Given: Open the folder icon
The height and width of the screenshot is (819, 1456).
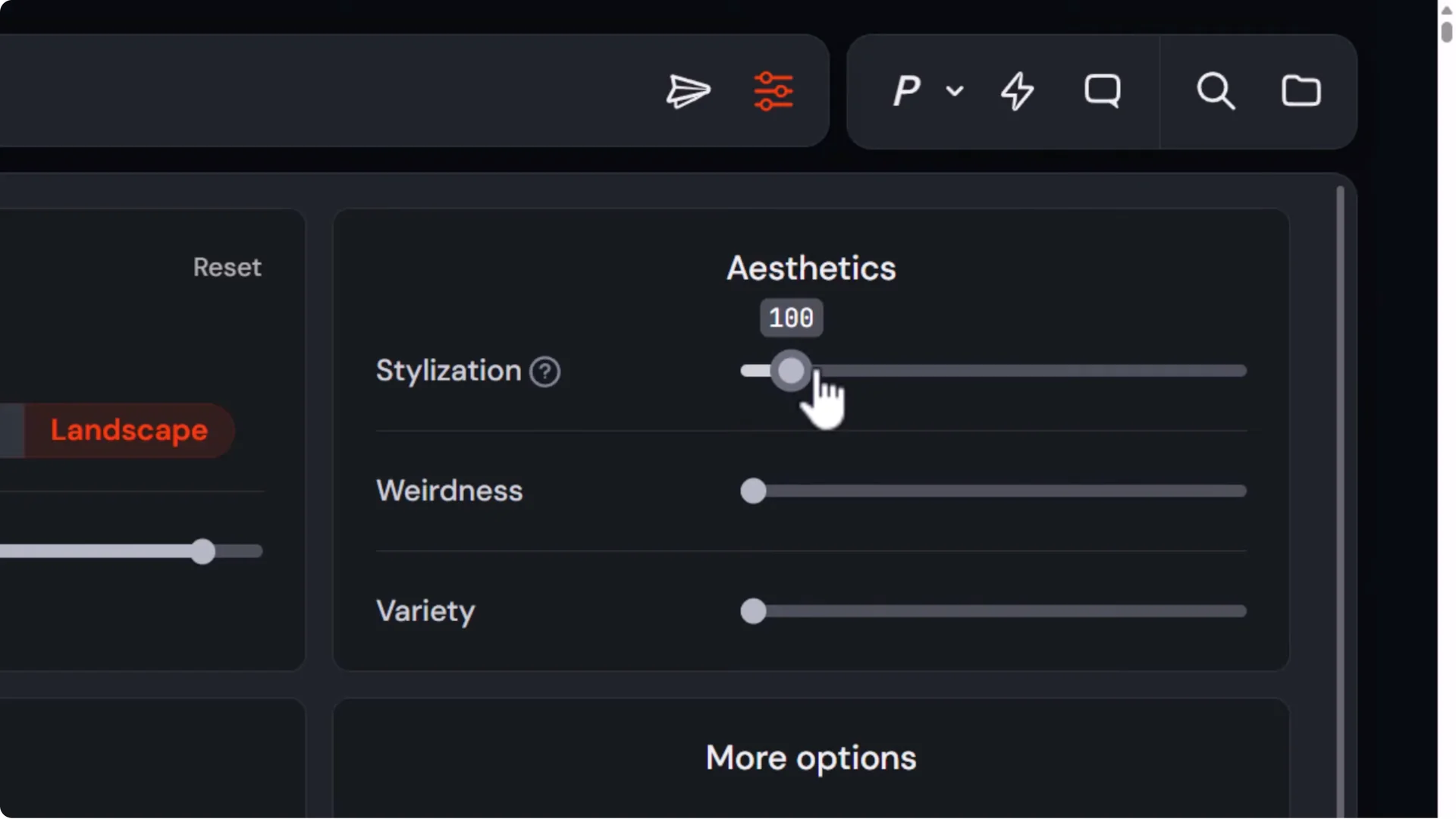Looking at the screenshot, I should click(1301, 92).
